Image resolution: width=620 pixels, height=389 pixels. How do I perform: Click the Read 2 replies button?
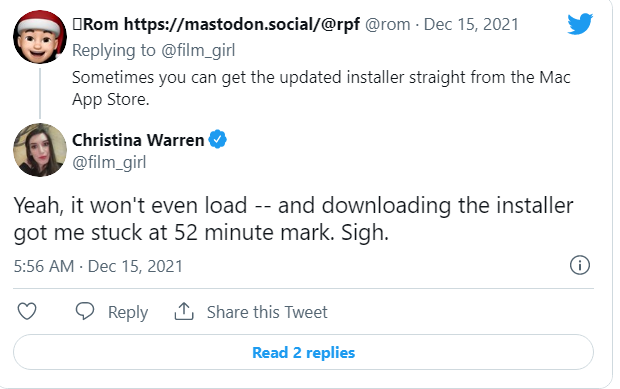pyautogui.click(x=303, y=352)
